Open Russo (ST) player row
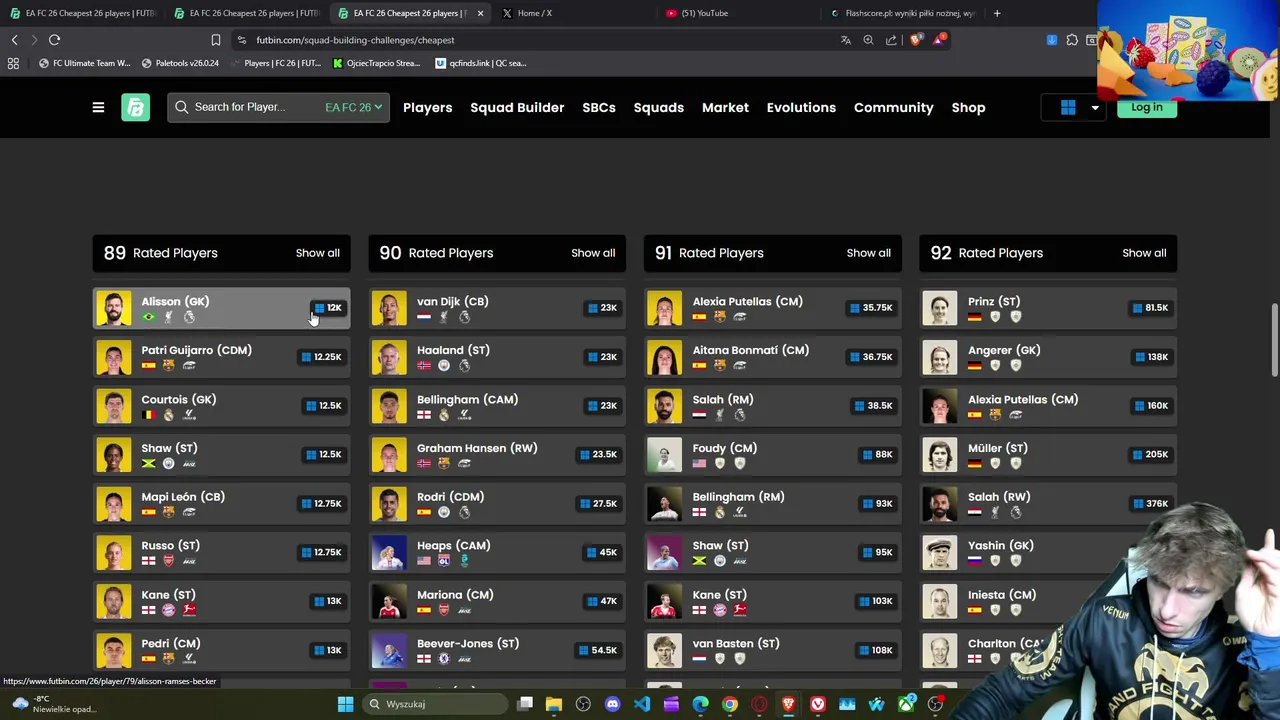 tap(221, 552)
